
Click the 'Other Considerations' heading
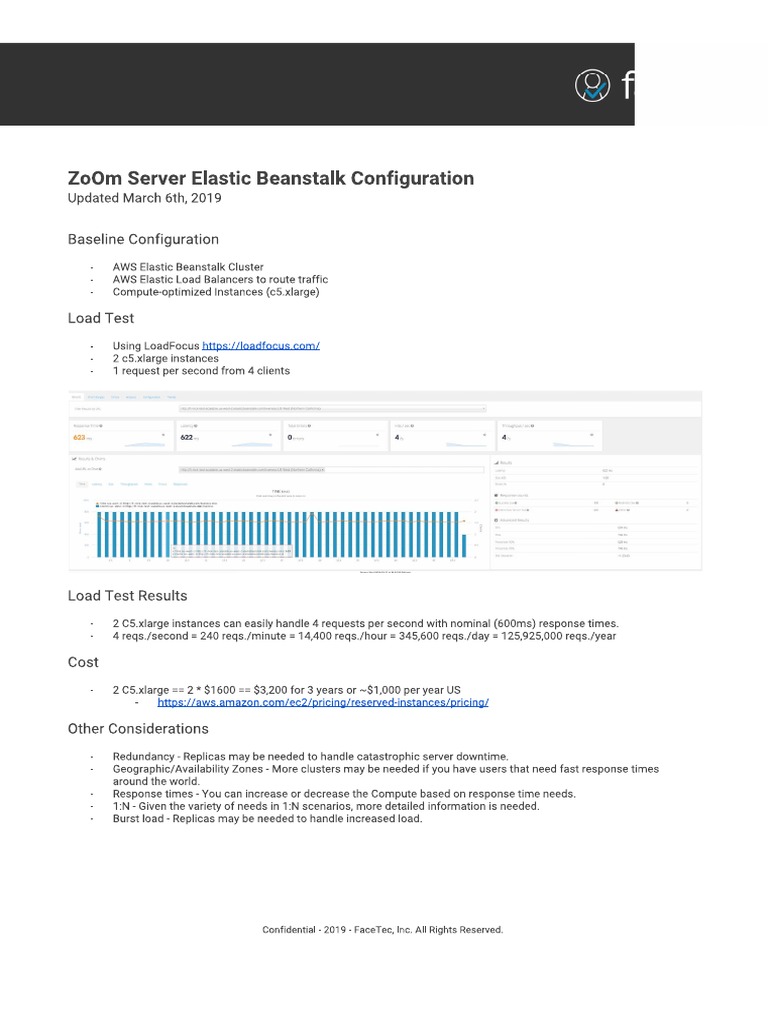138,729
